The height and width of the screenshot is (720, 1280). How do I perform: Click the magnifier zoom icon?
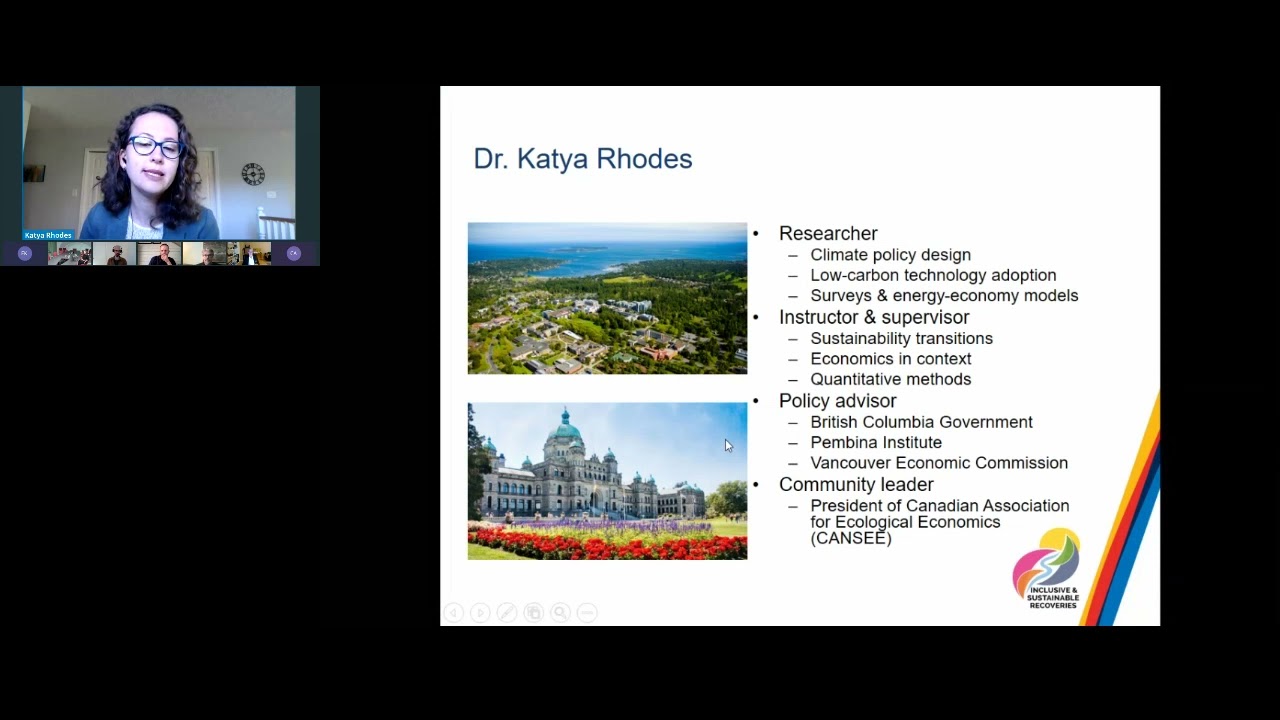pyautogui.click(x=560, y=612)
